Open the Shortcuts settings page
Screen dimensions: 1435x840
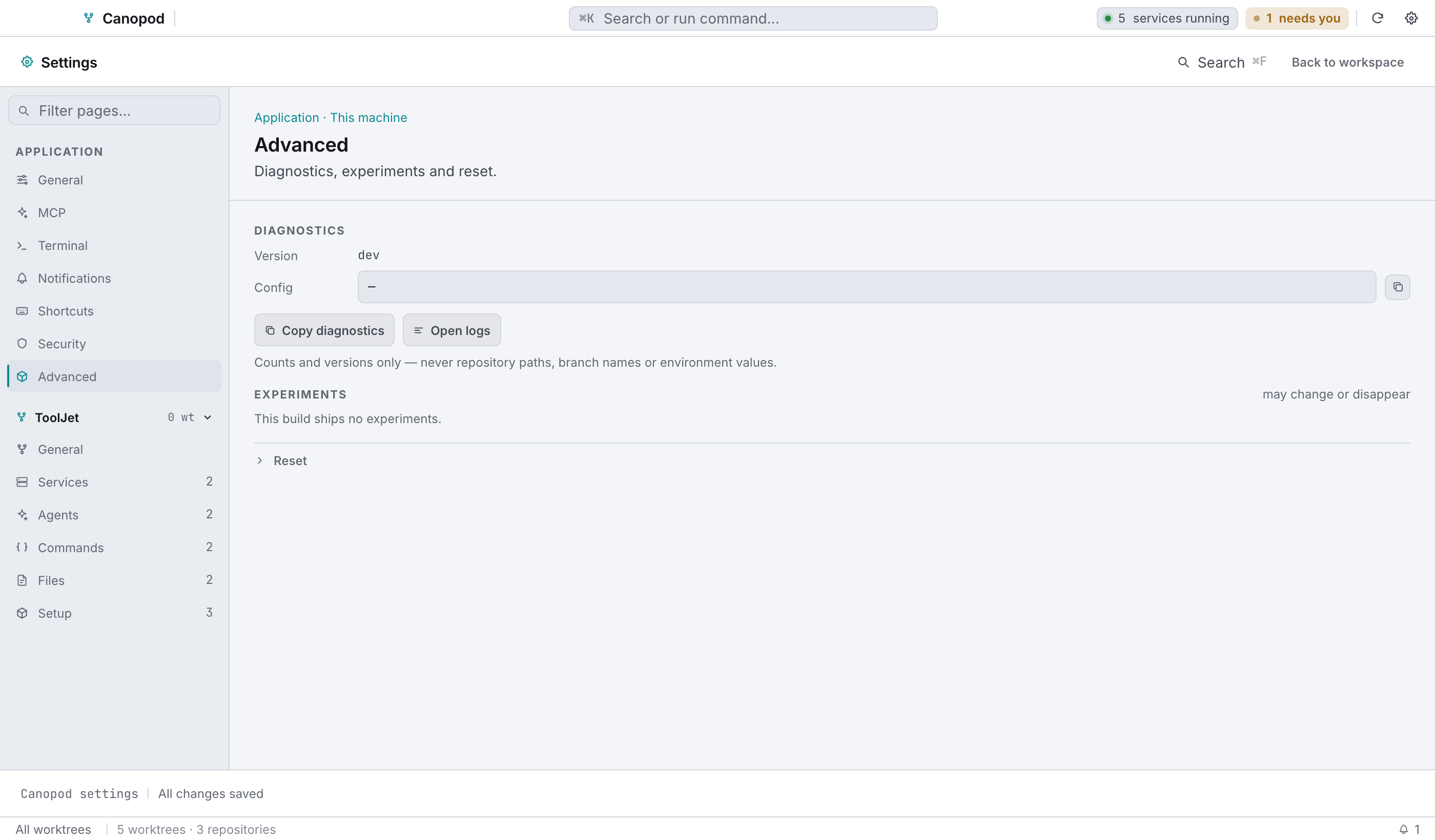(x=114, y=311)
